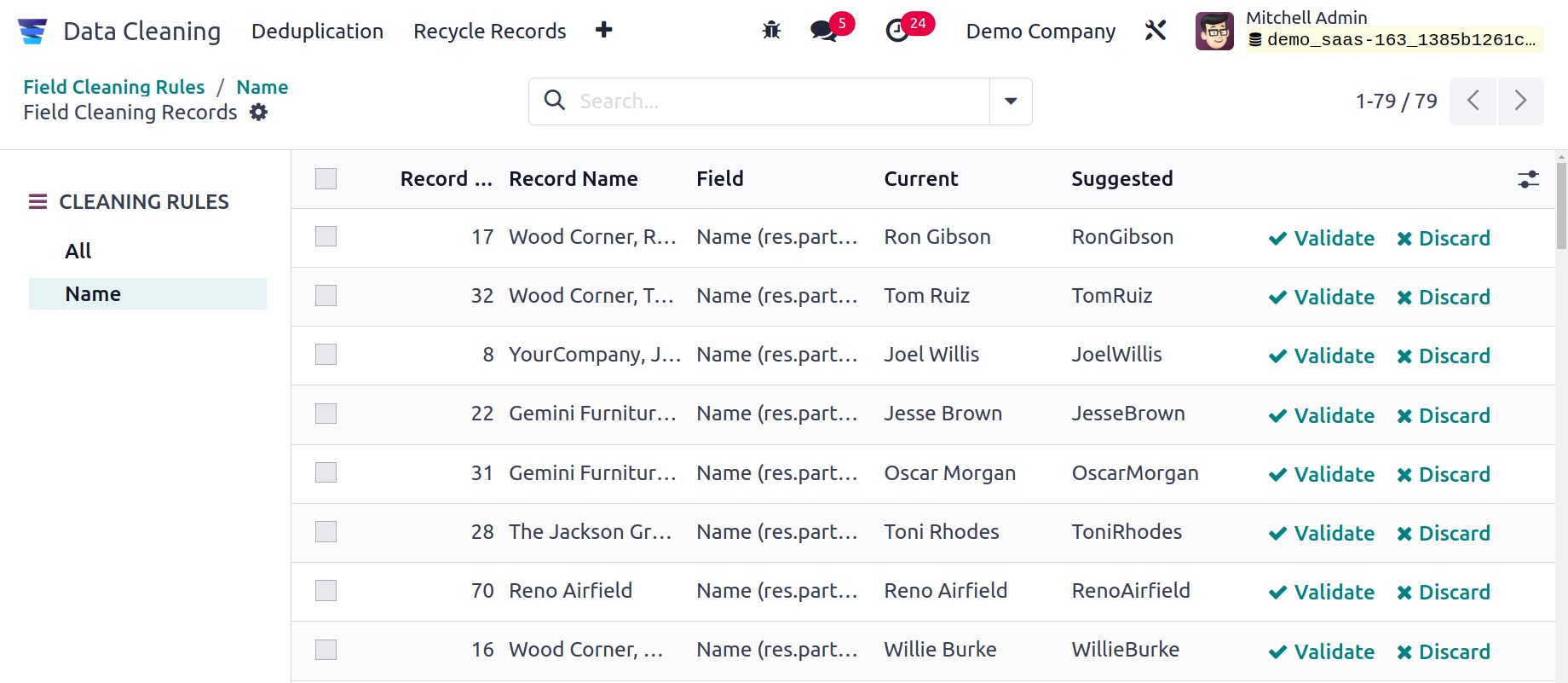Open the debug bug icon menu
Screen dimensions: 1568x683
(x=771, y=32)
